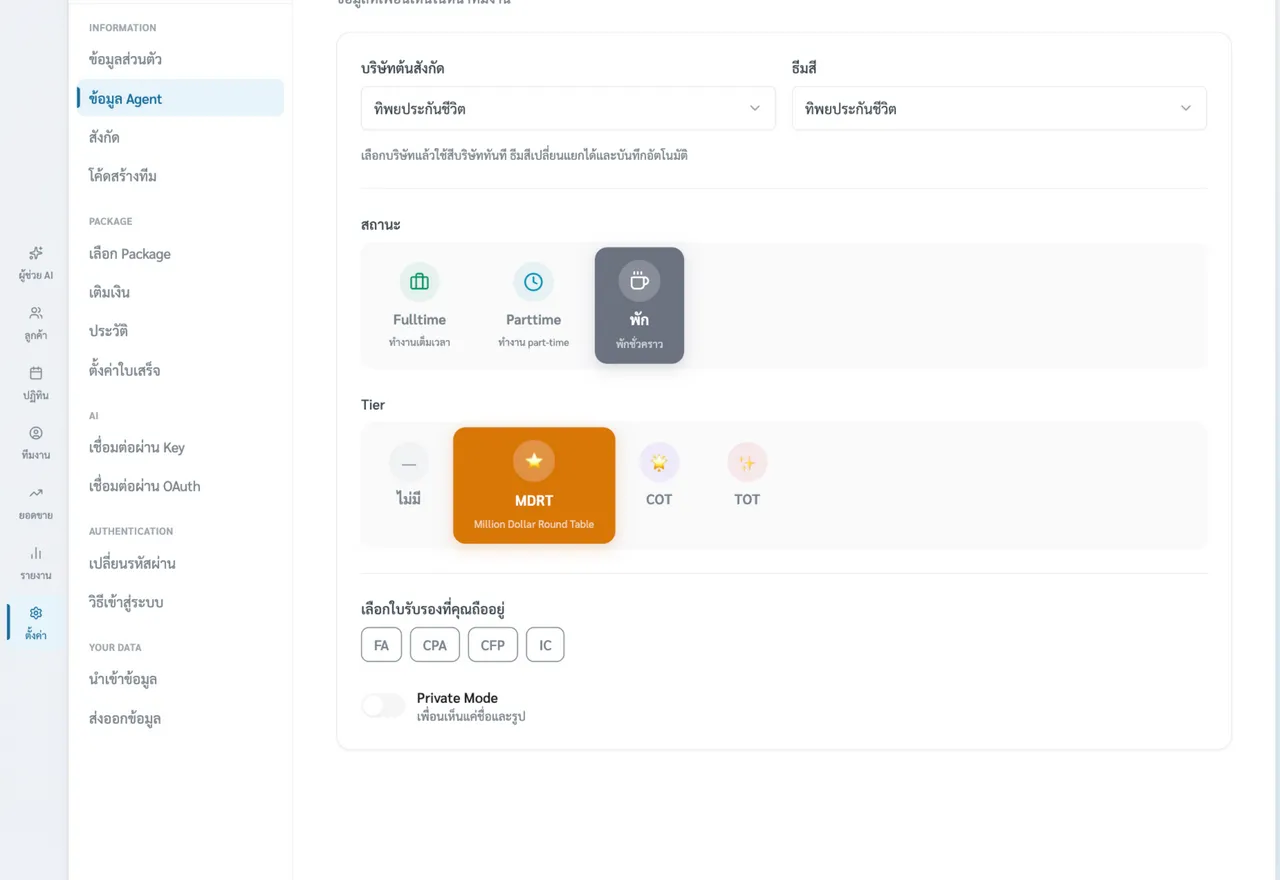Image resolution: width=1280 pixels, height=880 pixels.
Task: Enable the Private Mode switch
Action: click(383, 706)
